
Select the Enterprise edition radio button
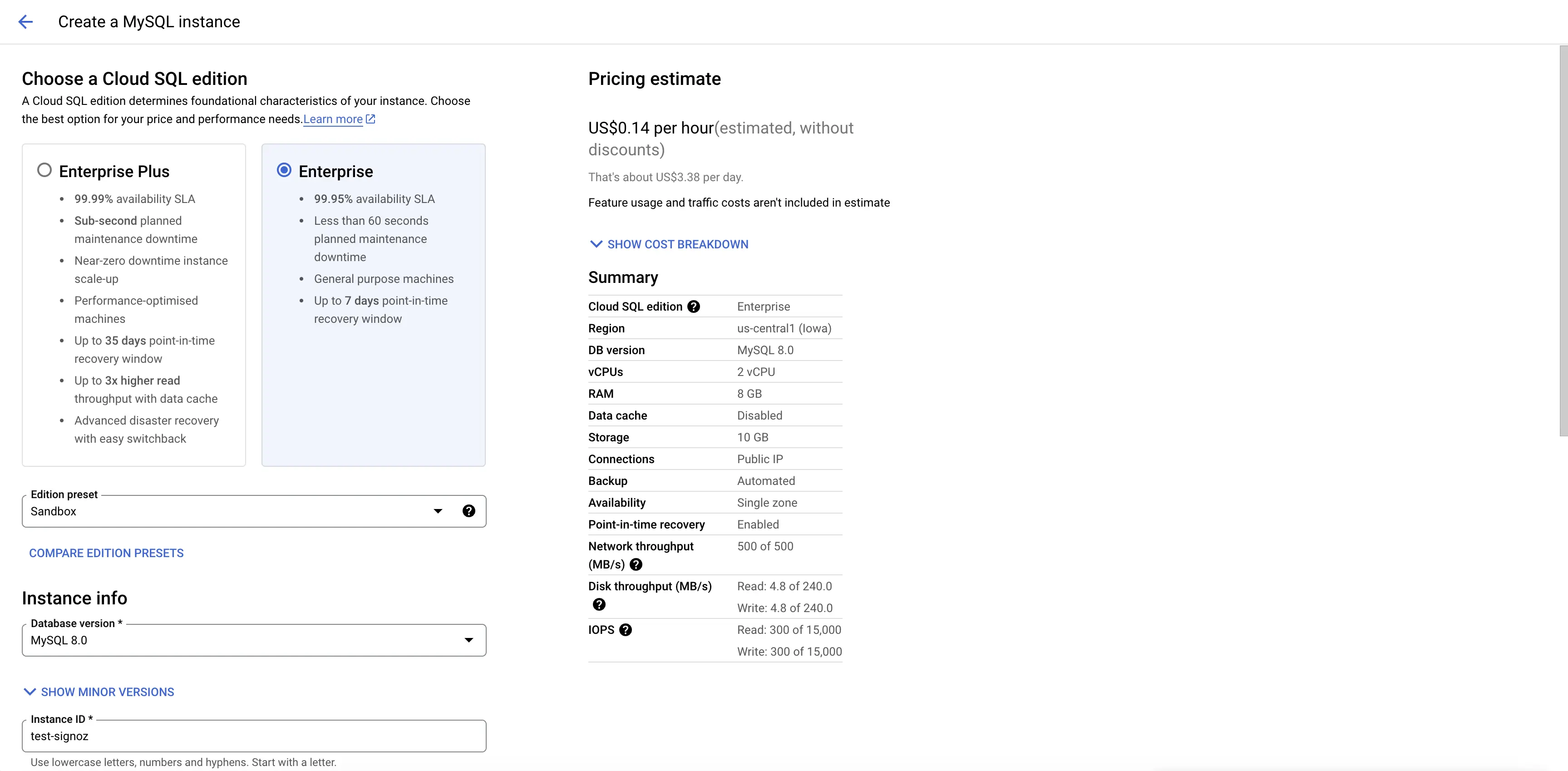point(284,170)
